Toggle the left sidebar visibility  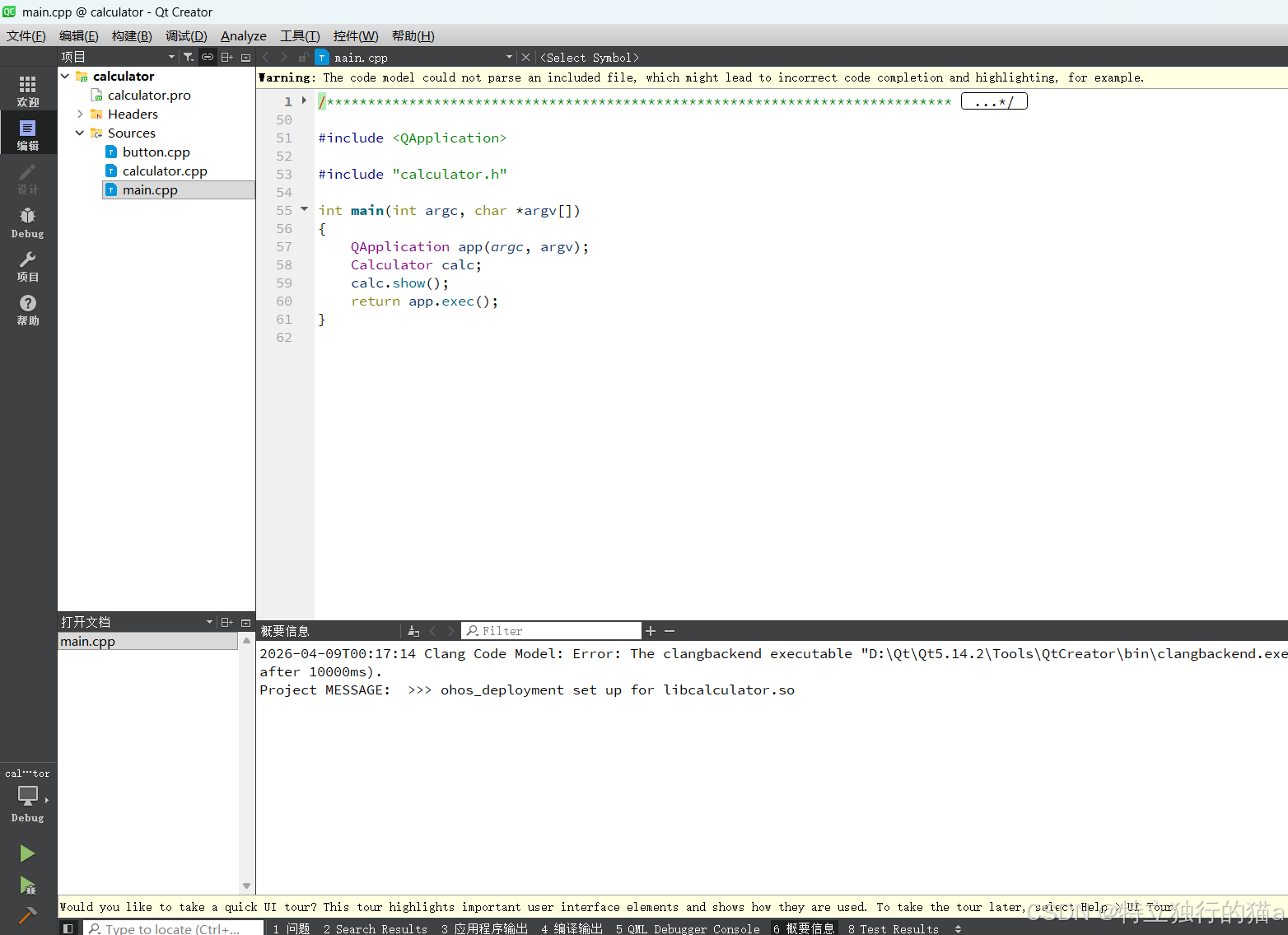tap(68, 928)
